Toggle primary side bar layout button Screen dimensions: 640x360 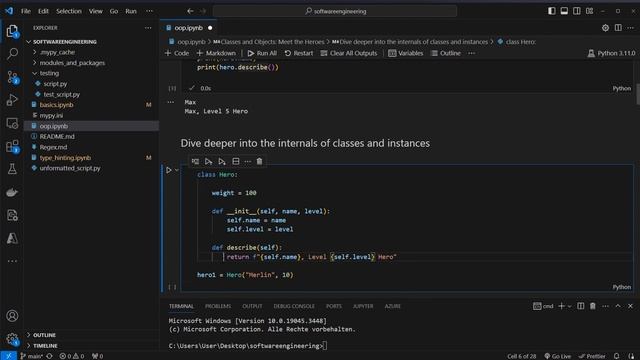click(x=552, y=11)
